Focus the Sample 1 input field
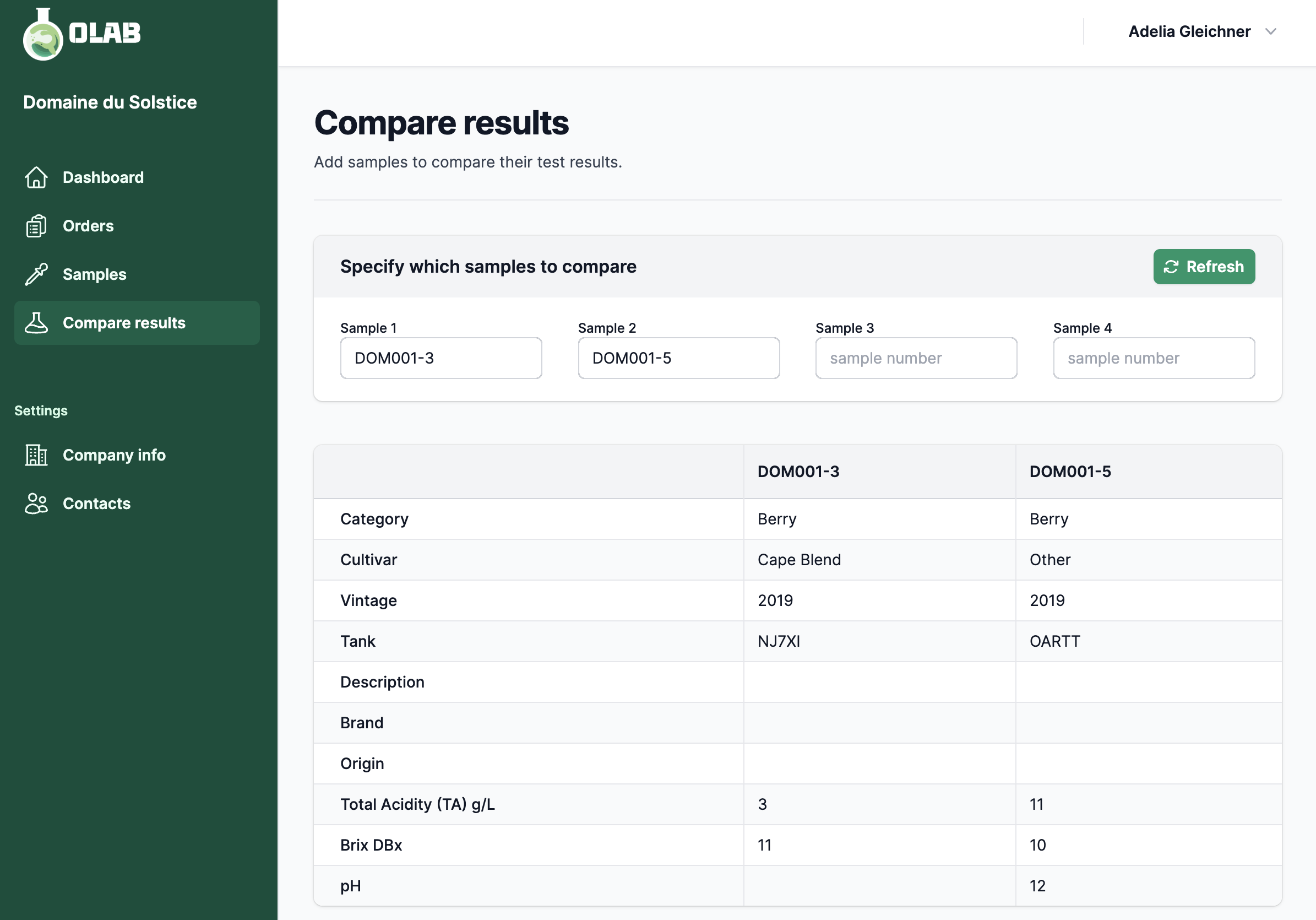 pos(441,358)
